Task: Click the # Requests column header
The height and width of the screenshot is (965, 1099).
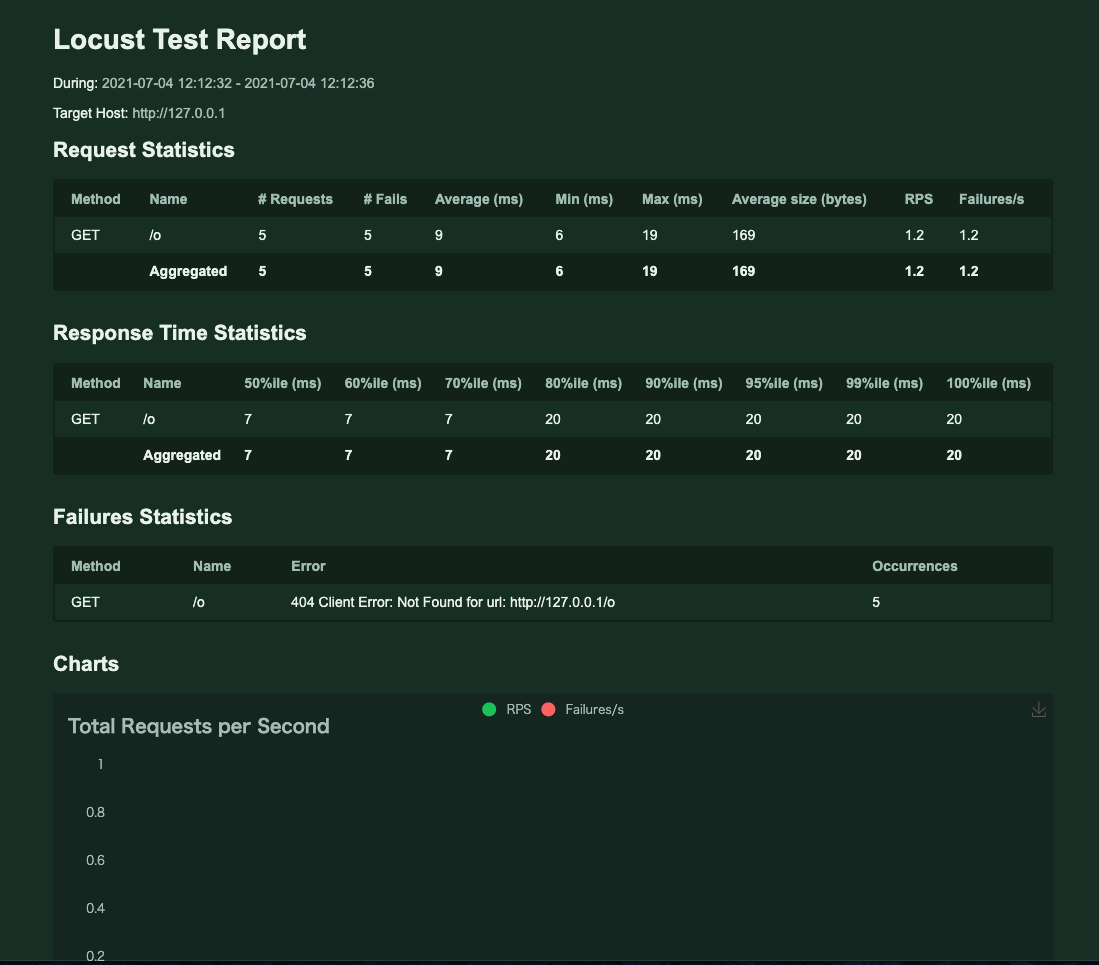Action: pyautogui.click(x=295, y=199)
